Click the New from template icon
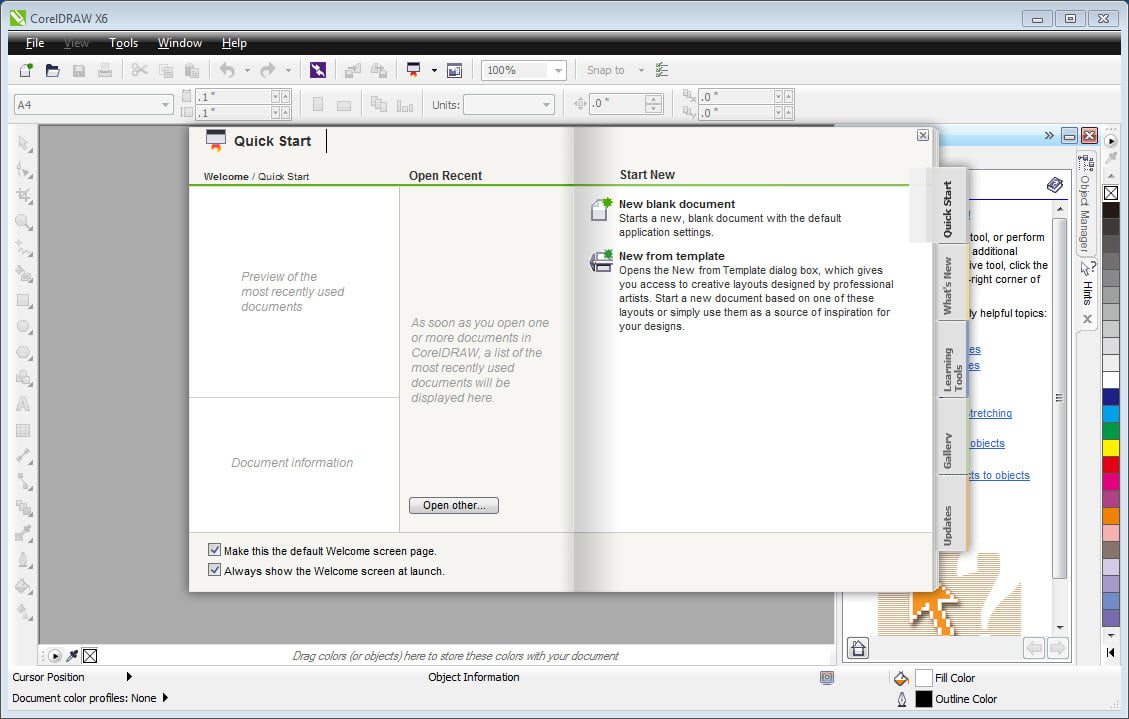 pos(601,261)
